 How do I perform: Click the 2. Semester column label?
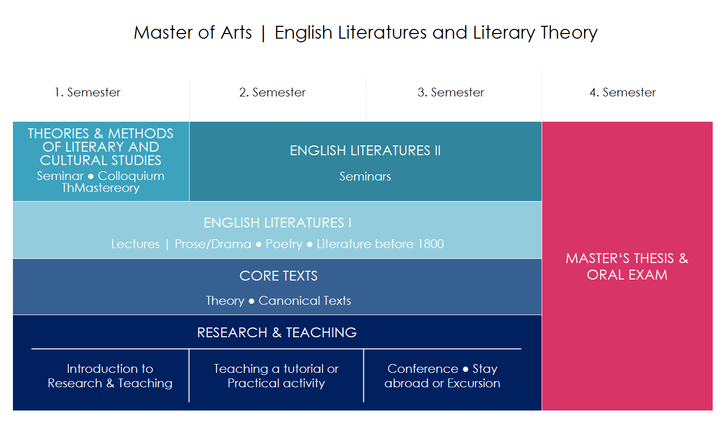pos(273,93)
